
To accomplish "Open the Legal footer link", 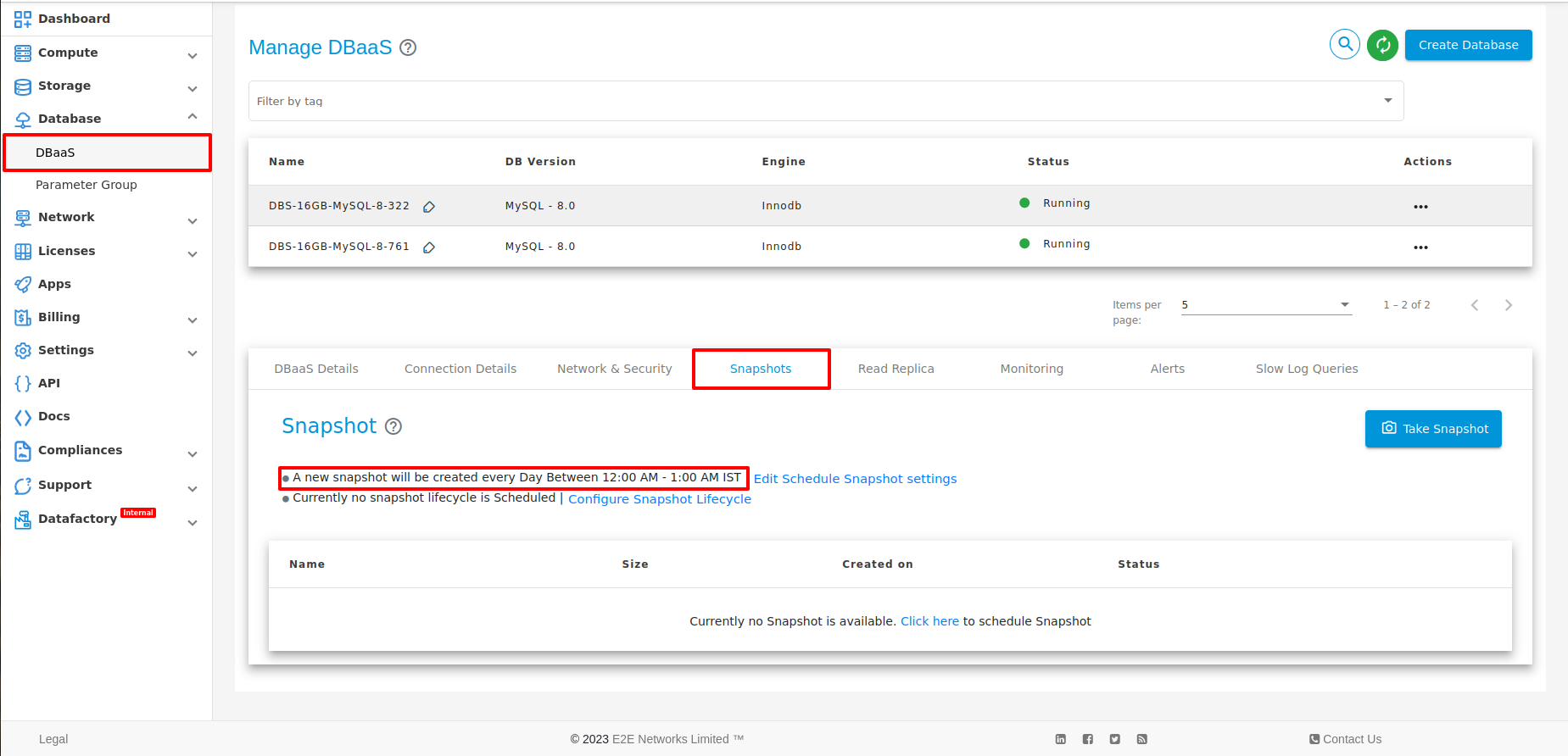I will pyautogui.click(x=53, y=739).
